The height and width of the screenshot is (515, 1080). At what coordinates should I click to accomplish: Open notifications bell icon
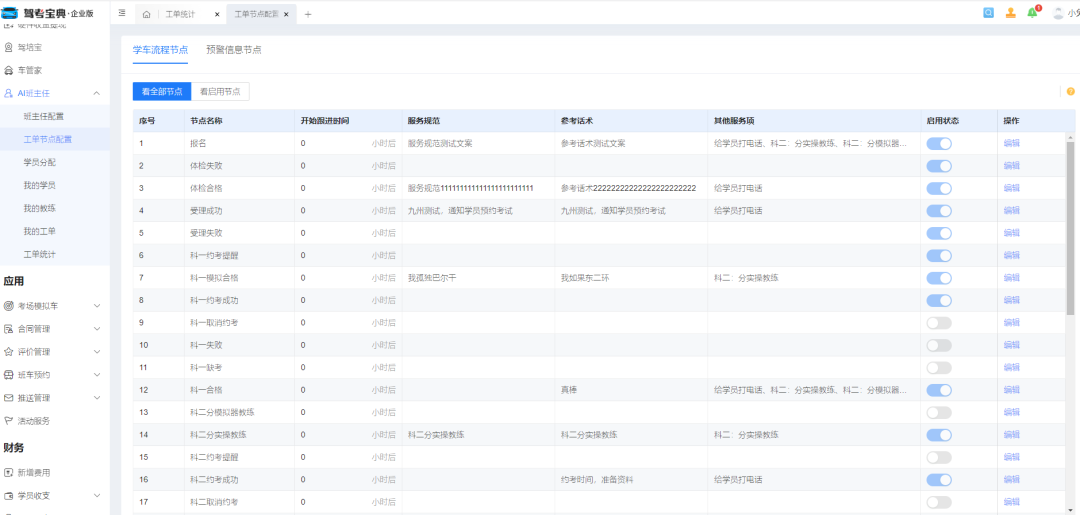click(x=1032, y=12)
